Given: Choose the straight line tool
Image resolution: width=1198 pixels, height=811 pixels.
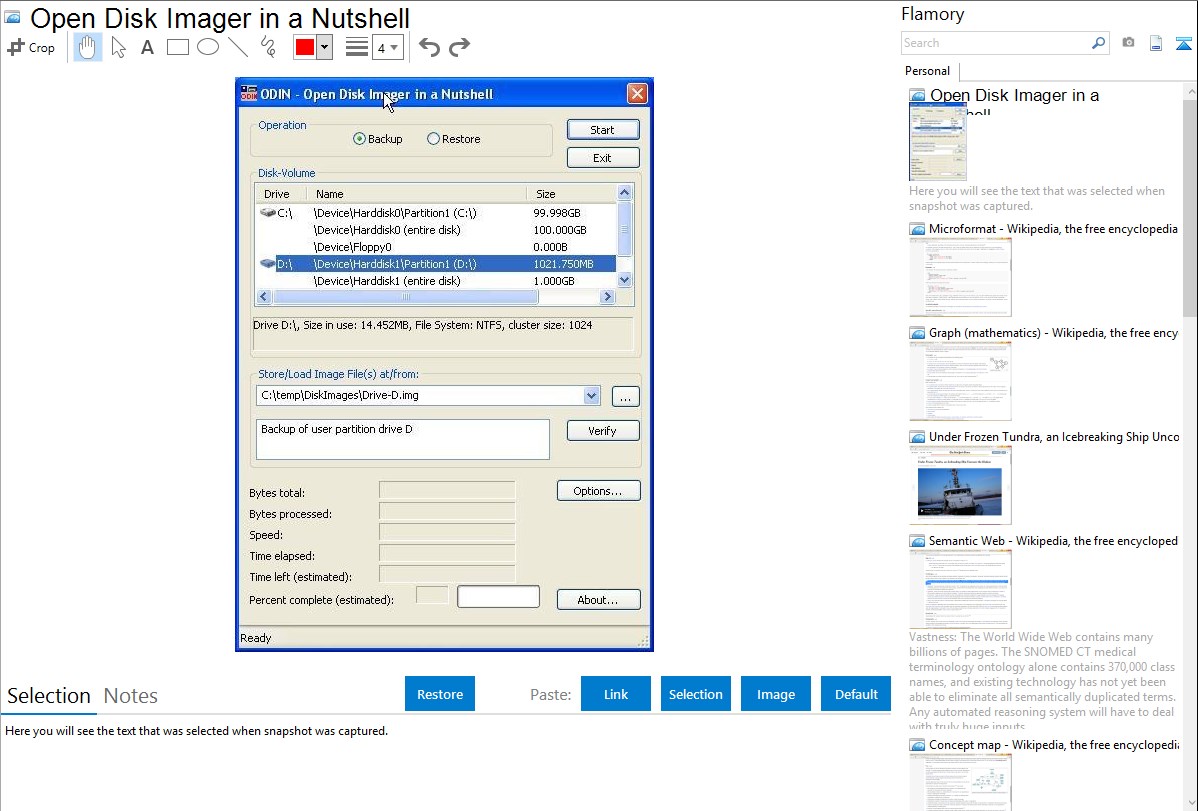Looking at the screenshot, I should click(x=238, y=47).
